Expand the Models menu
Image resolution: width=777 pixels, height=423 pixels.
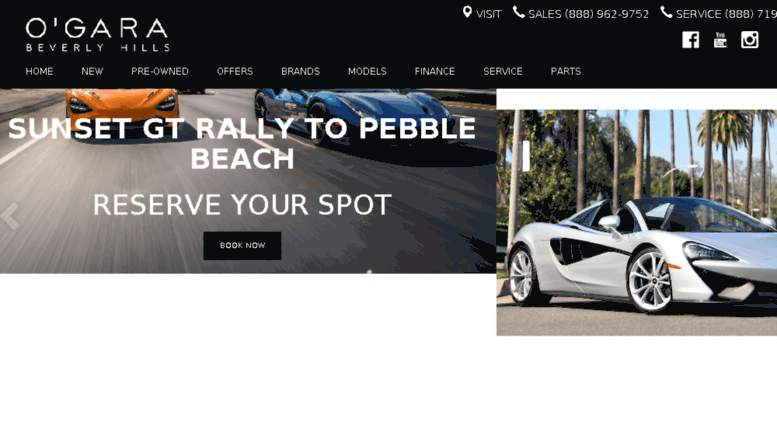(x=367, y=71)
